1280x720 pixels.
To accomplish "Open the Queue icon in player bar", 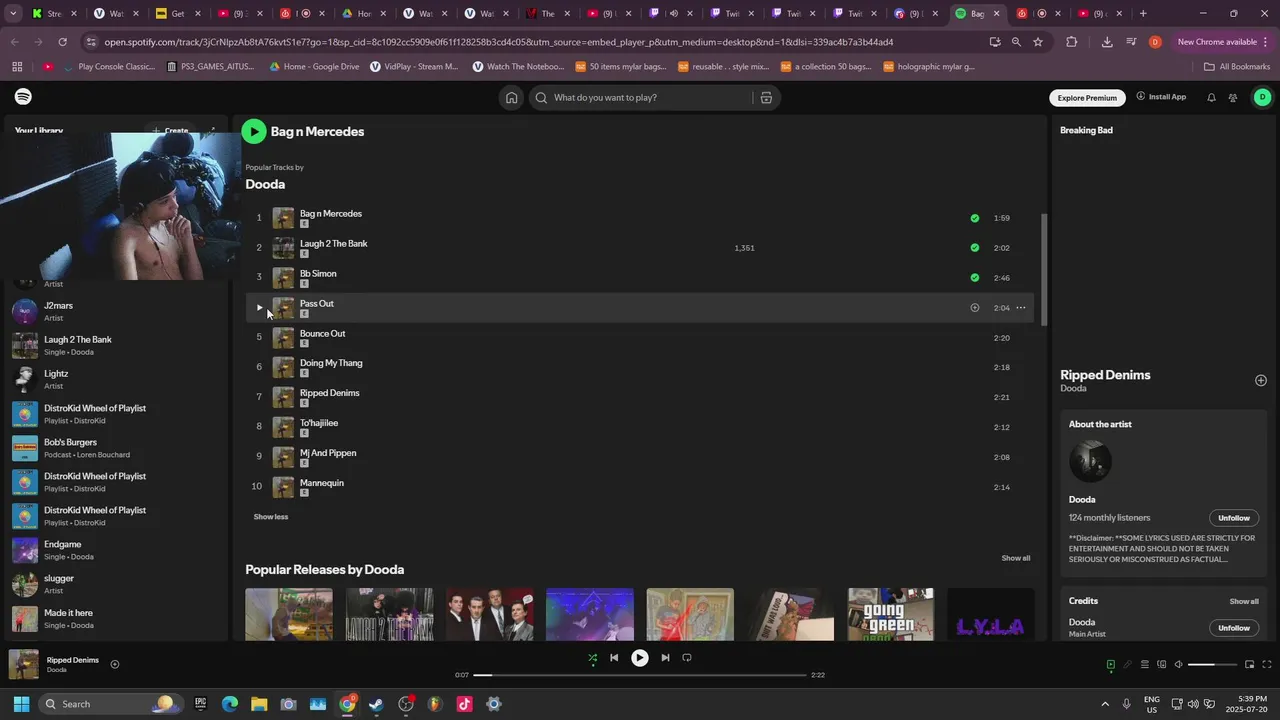I will 1144,665.
